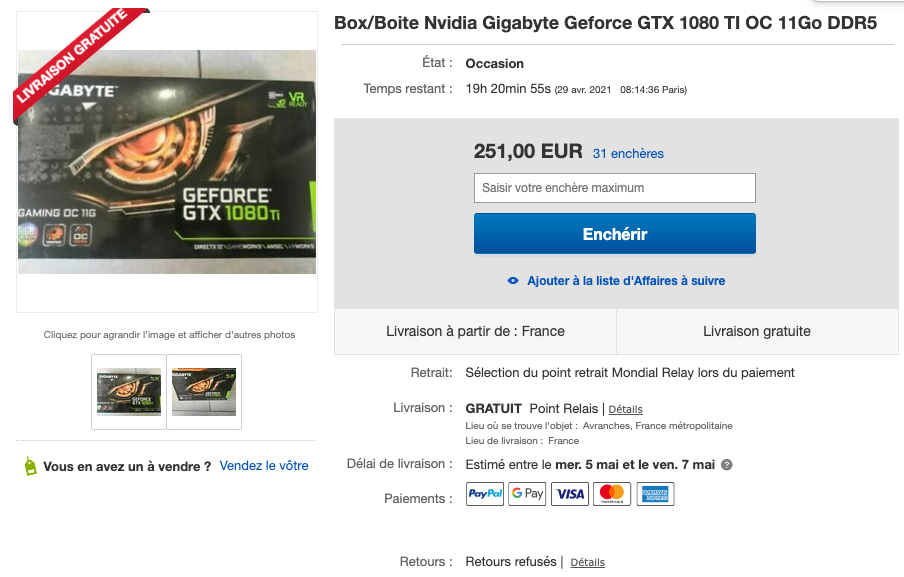Viewport: 904px width, 577px height.
Task: Click the Google Pay payment icon
Action: [x=527, y=494]
